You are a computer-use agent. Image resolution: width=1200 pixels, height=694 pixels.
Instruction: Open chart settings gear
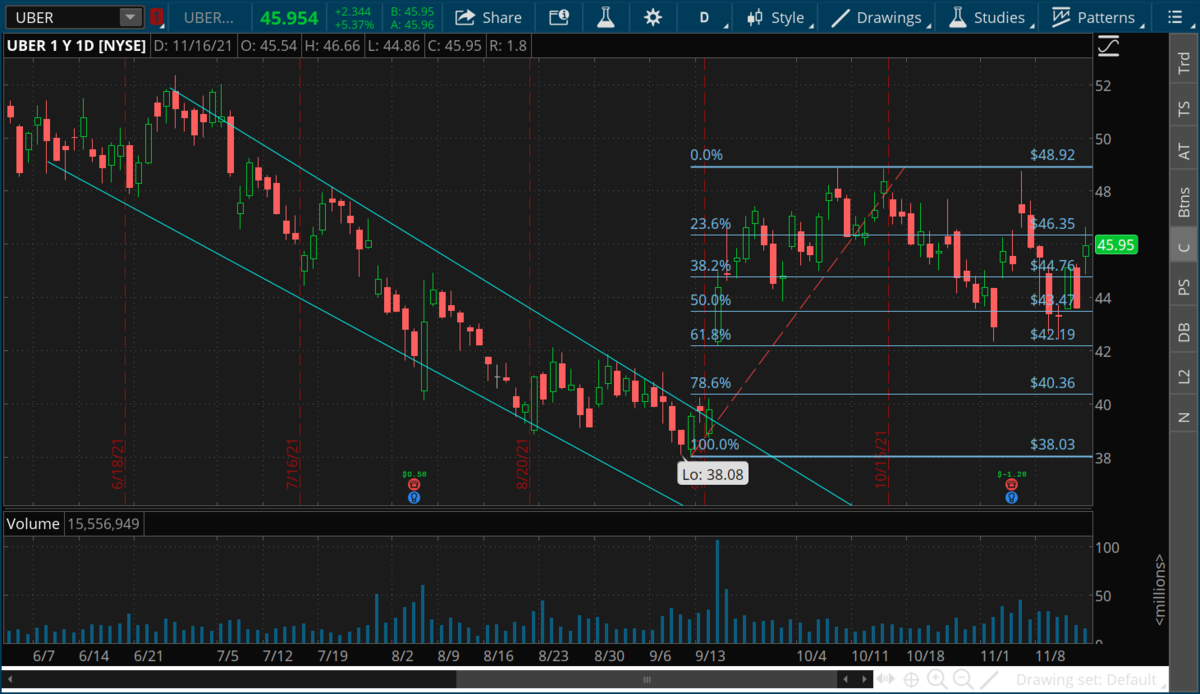(x=653, y=17)
